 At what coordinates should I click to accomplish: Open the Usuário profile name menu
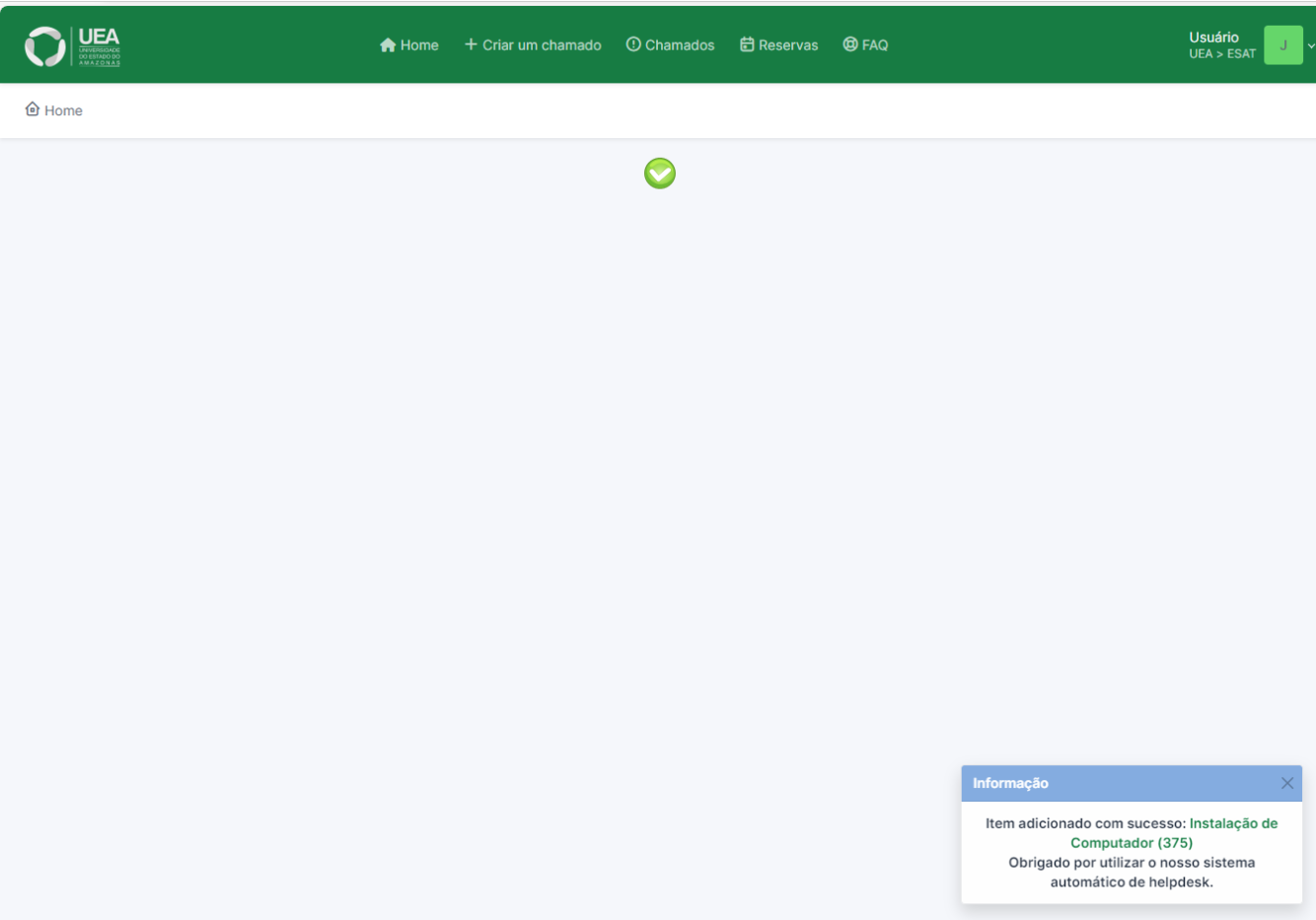(1213, 37)
